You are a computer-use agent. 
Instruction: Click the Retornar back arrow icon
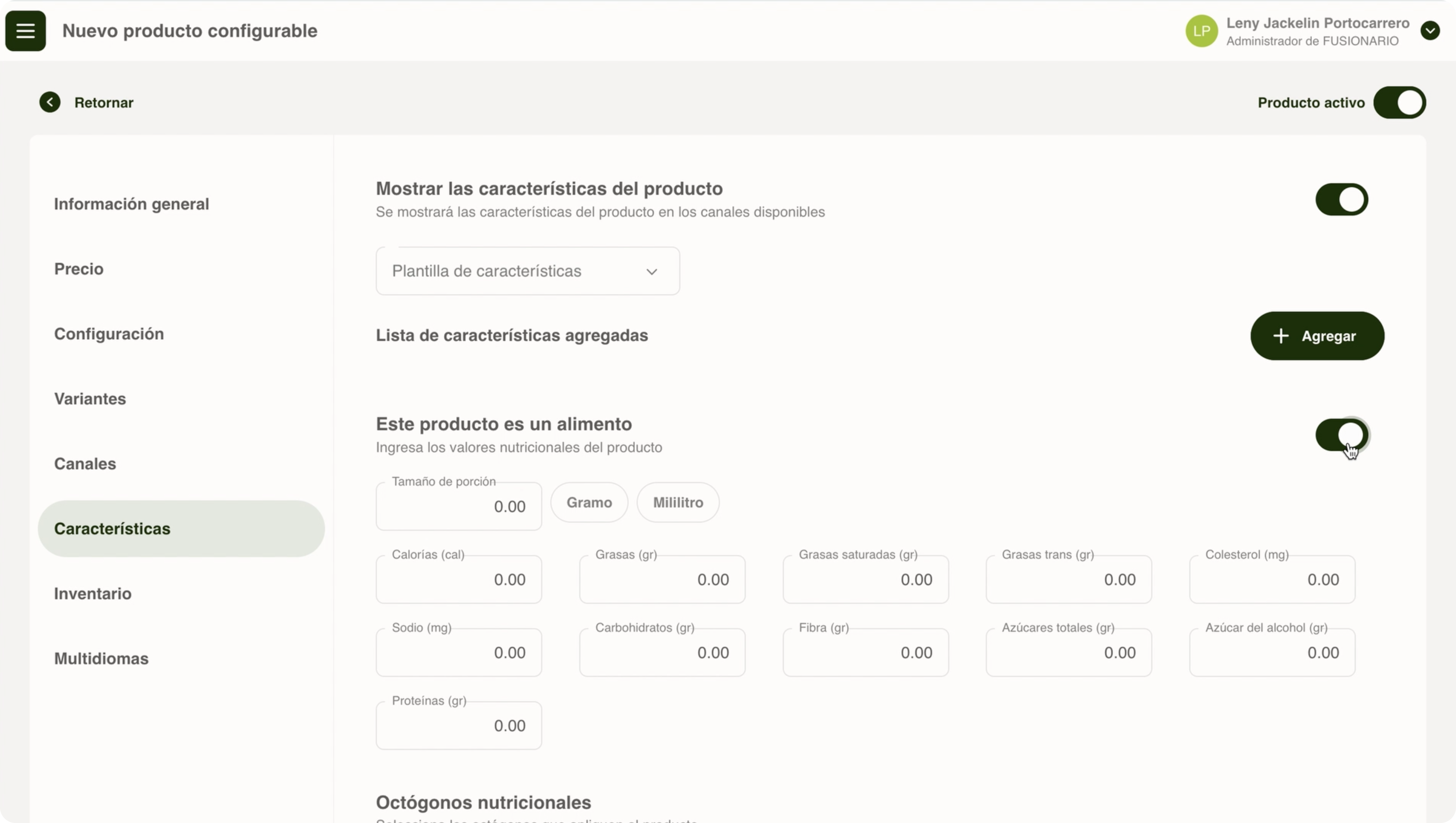(x=50, y=102)
